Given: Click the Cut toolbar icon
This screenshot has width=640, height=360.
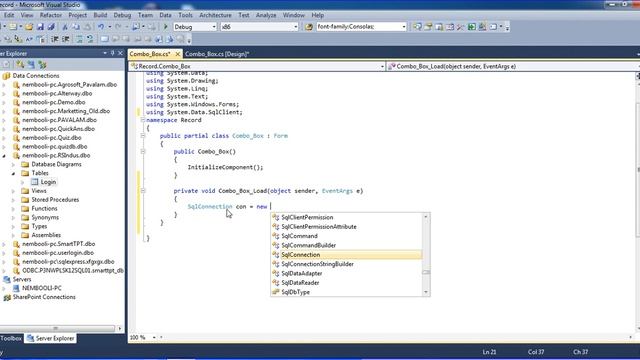Looking at the screenshot, I should 64,27.
